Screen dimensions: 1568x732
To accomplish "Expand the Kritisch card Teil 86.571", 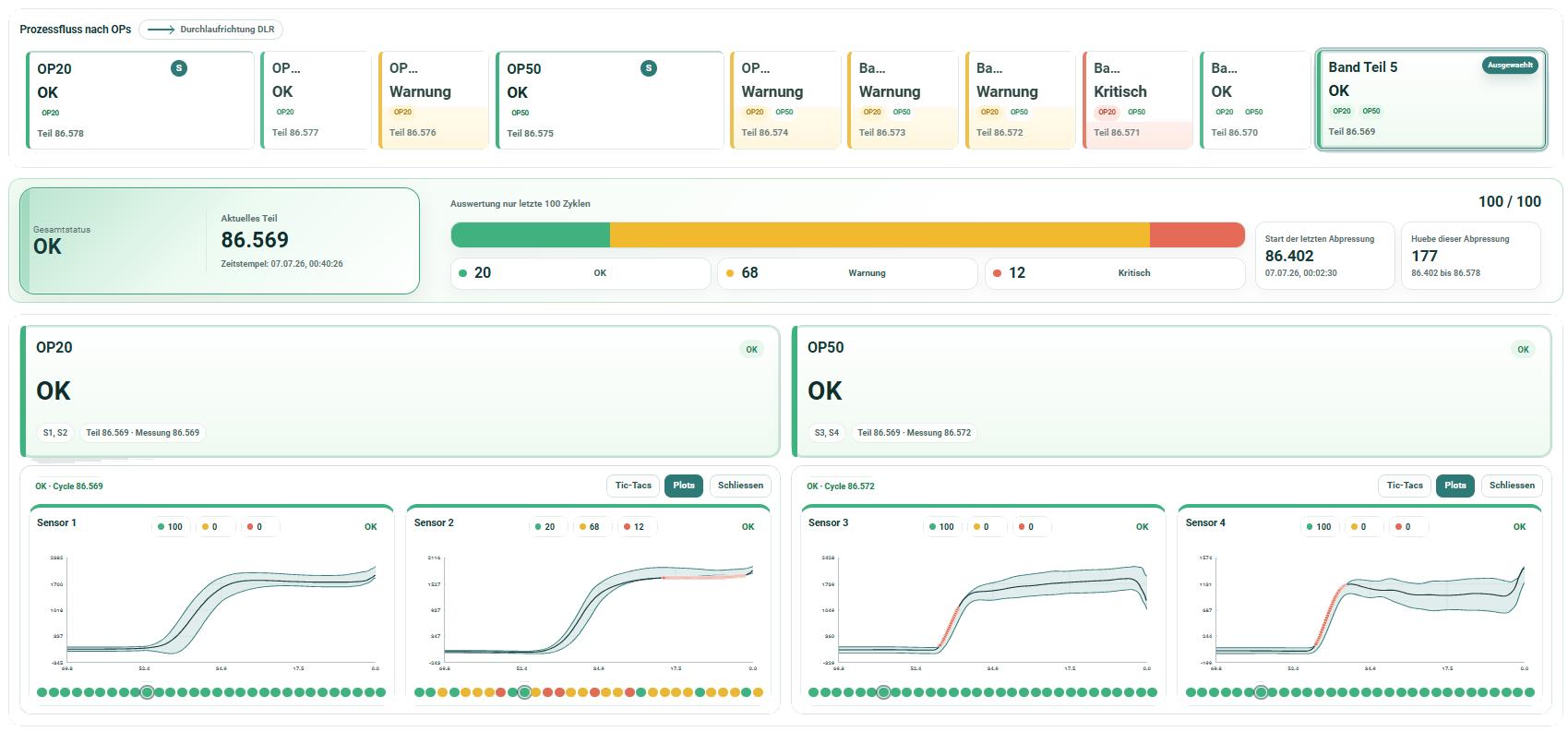I will pos(1138,100).
